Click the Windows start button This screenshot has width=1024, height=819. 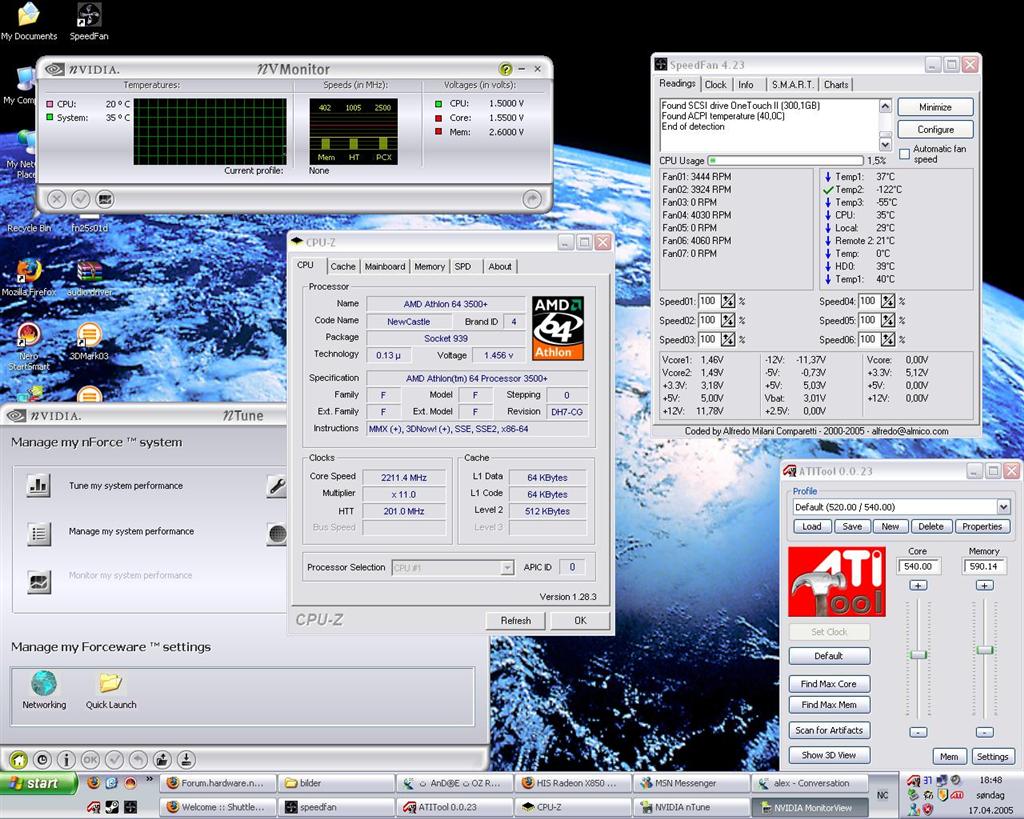tap(38, 783)
